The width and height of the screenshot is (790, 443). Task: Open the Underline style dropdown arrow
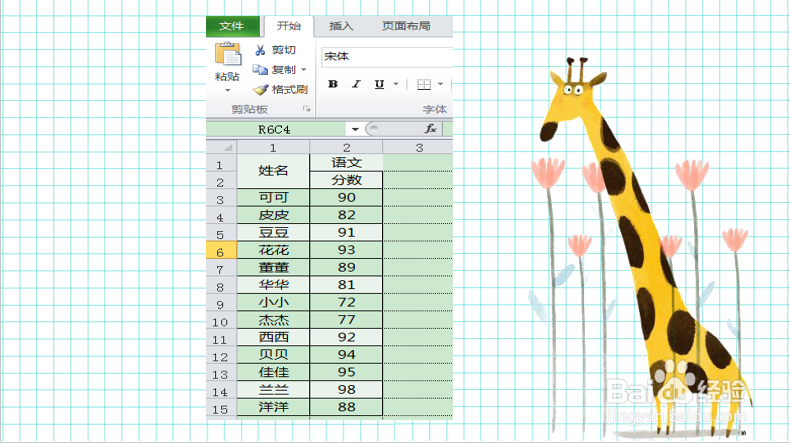tap(396, 84)
